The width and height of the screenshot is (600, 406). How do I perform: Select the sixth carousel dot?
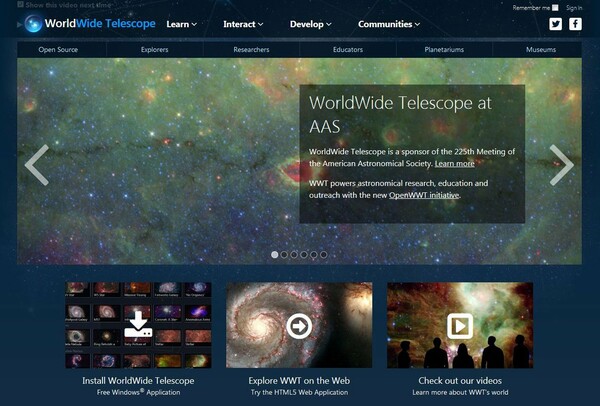pos(323,254)
